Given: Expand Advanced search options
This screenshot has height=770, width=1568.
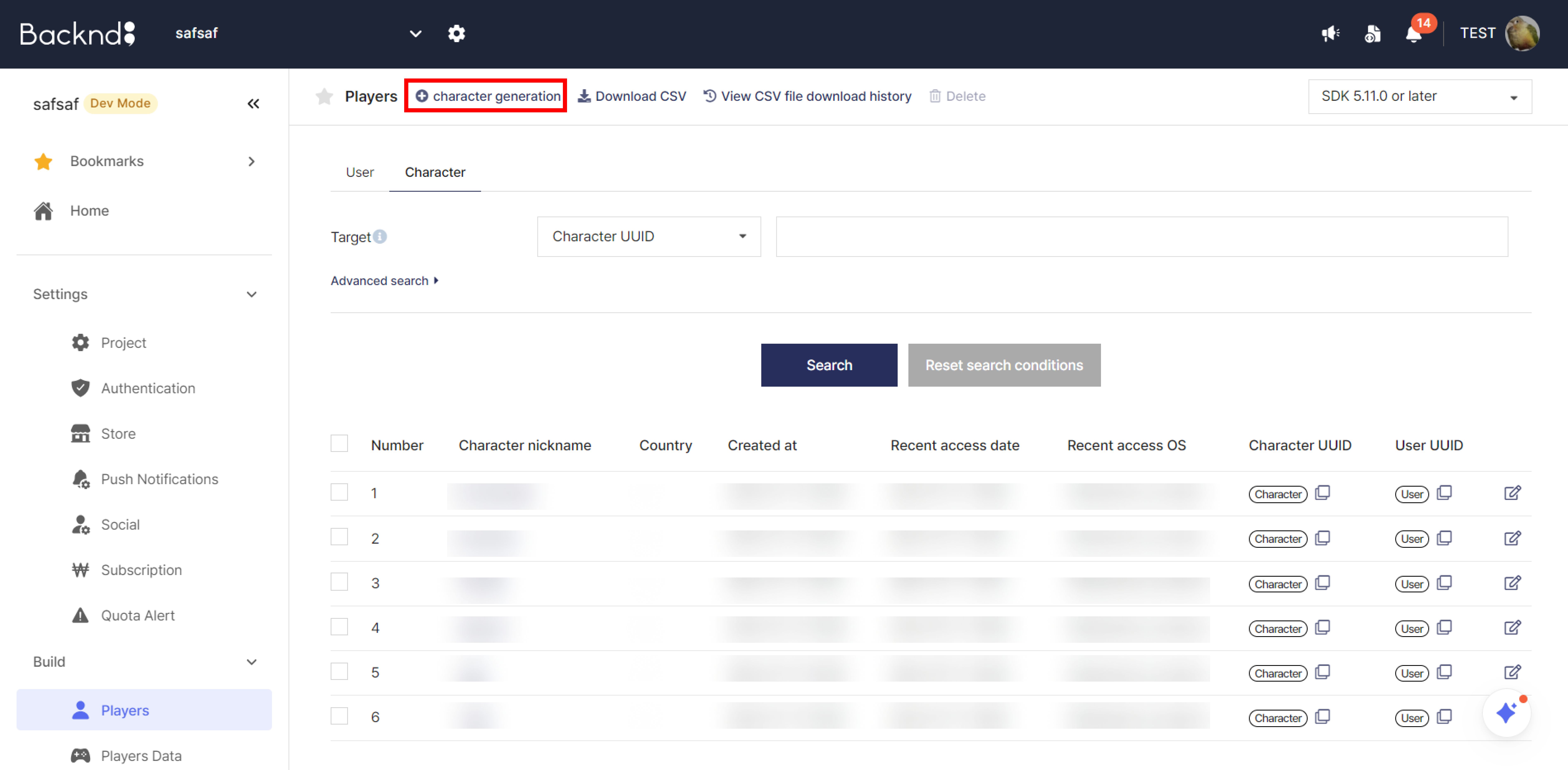Looking at the screenshot, I should [385, 280].
